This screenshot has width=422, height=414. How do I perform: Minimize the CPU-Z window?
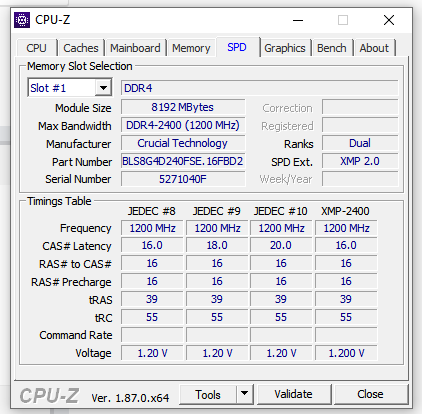(298, 20)
